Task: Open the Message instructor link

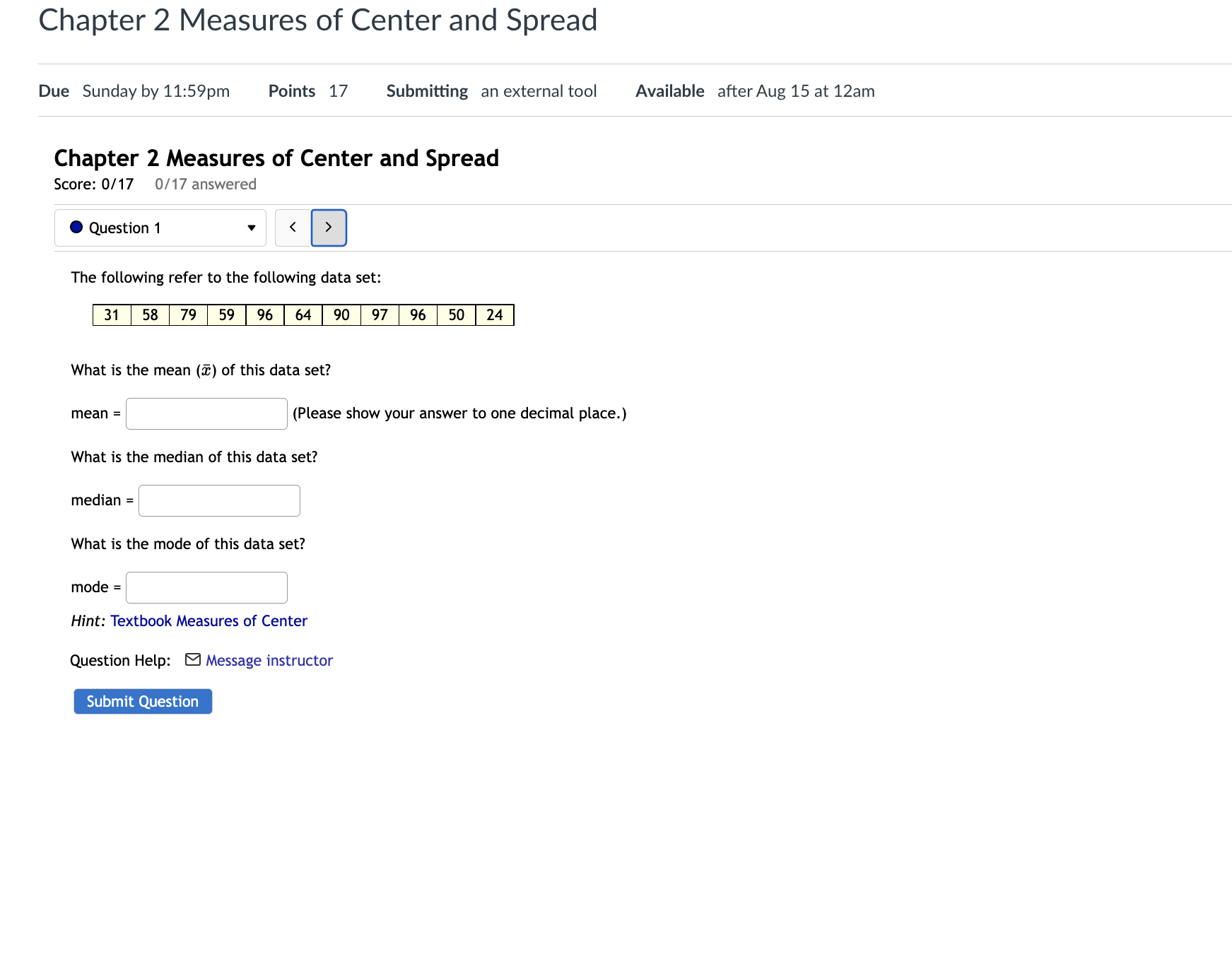Action: [269, 659]
